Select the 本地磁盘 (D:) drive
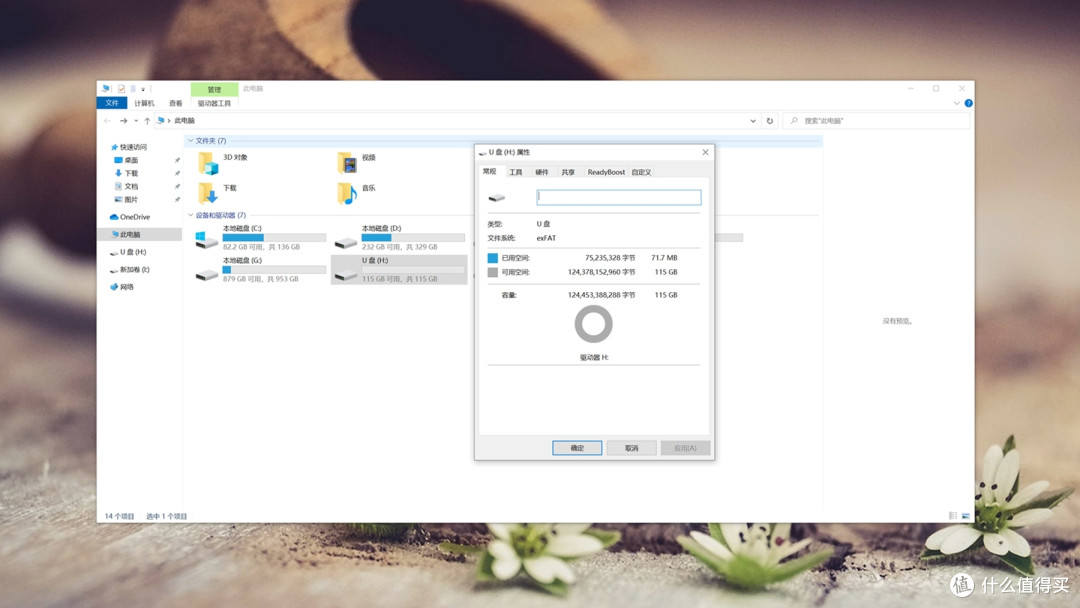Viewport: 1080px width, 608px height. point(399,237)
